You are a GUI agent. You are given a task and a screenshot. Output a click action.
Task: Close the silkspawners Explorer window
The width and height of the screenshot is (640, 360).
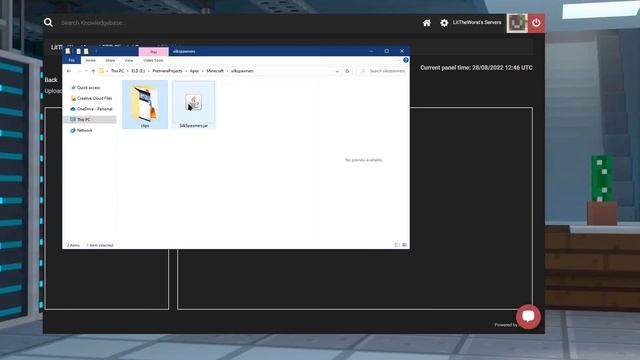coord(402,51)
